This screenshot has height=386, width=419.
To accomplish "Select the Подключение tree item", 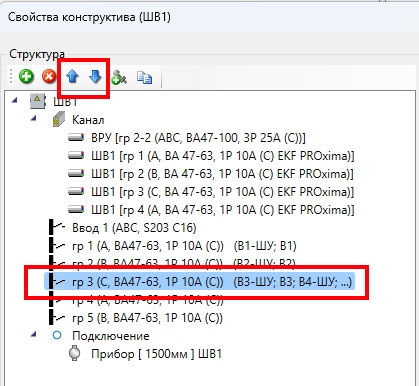I will 111,336.
